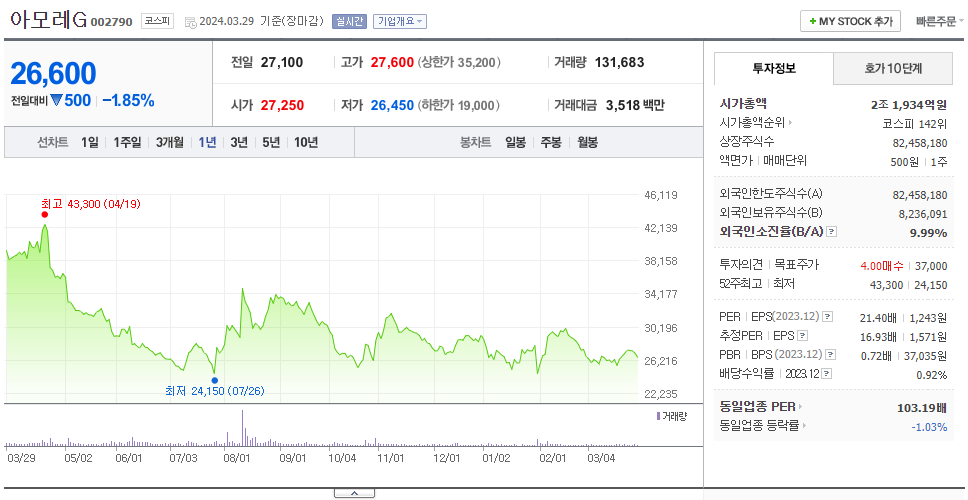Expand the 빠른주문 dropdown
Screen dimensions: 968x500
click(940, 22)
